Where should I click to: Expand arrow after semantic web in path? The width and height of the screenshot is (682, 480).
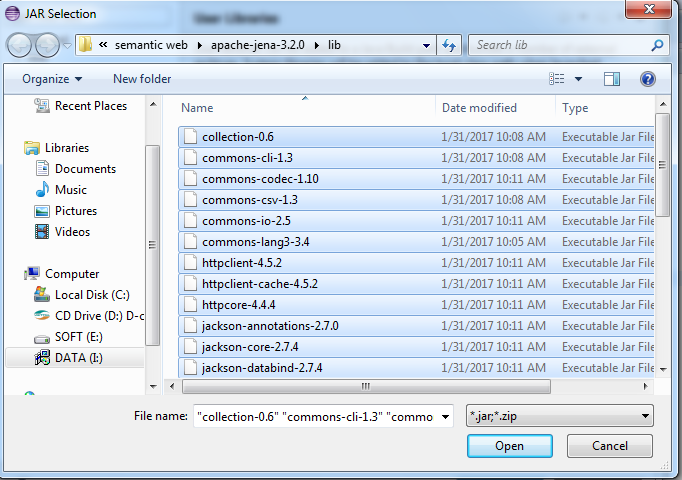200,45
